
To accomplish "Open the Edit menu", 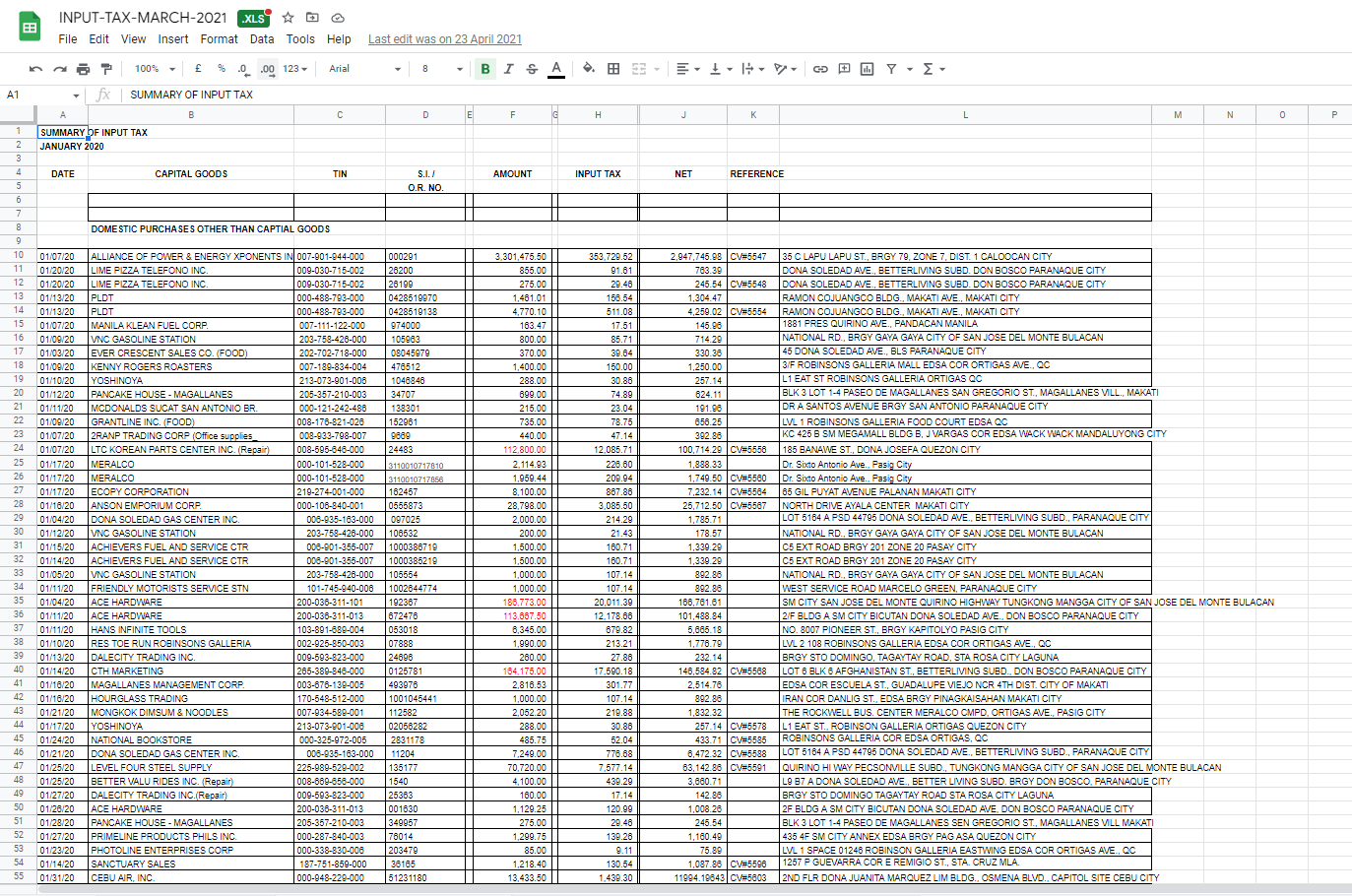I will 98,39.
